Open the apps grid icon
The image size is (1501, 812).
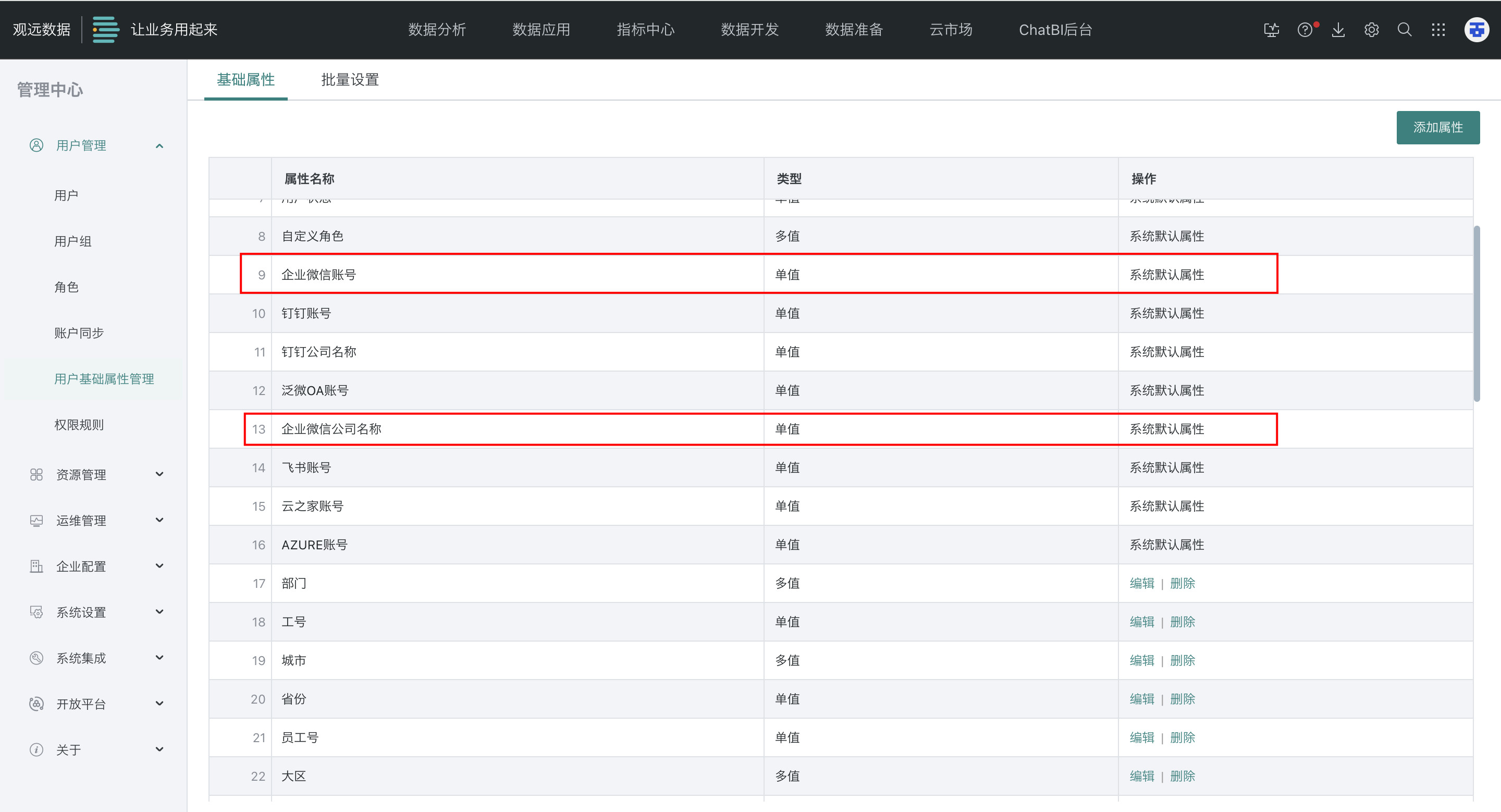tap(1438, 30)
